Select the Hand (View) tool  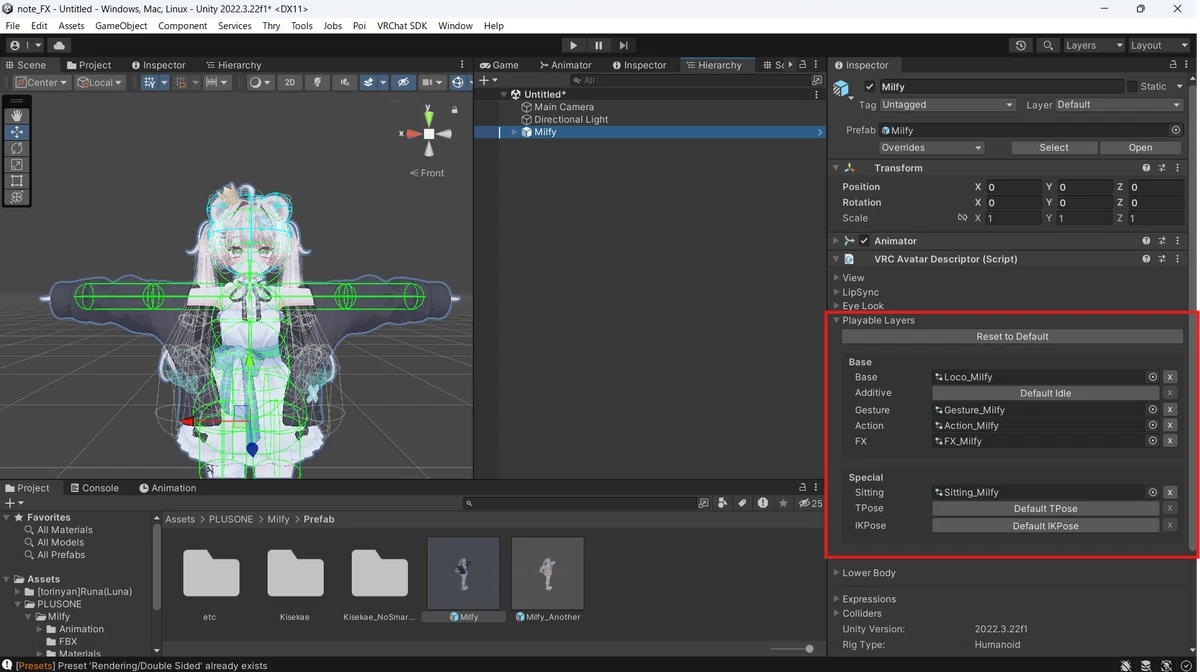tap(17, 115)
